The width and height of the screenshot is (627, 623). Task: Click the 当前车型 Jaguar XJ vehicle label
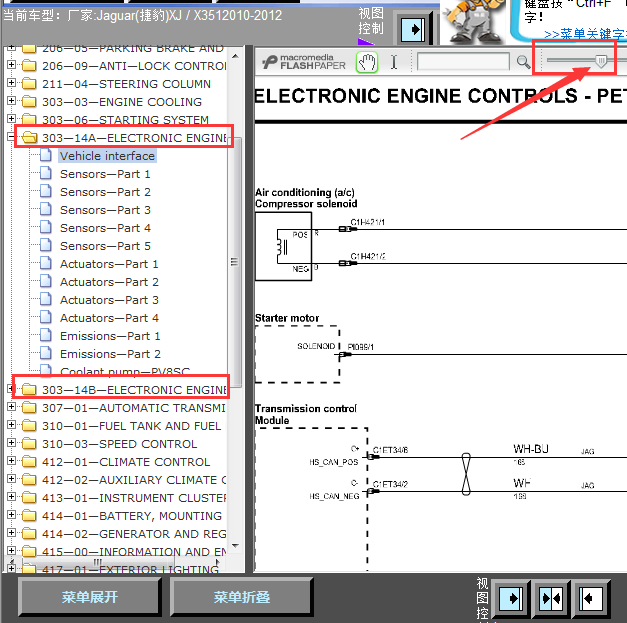pyautogui.click(x=143, y=16)
